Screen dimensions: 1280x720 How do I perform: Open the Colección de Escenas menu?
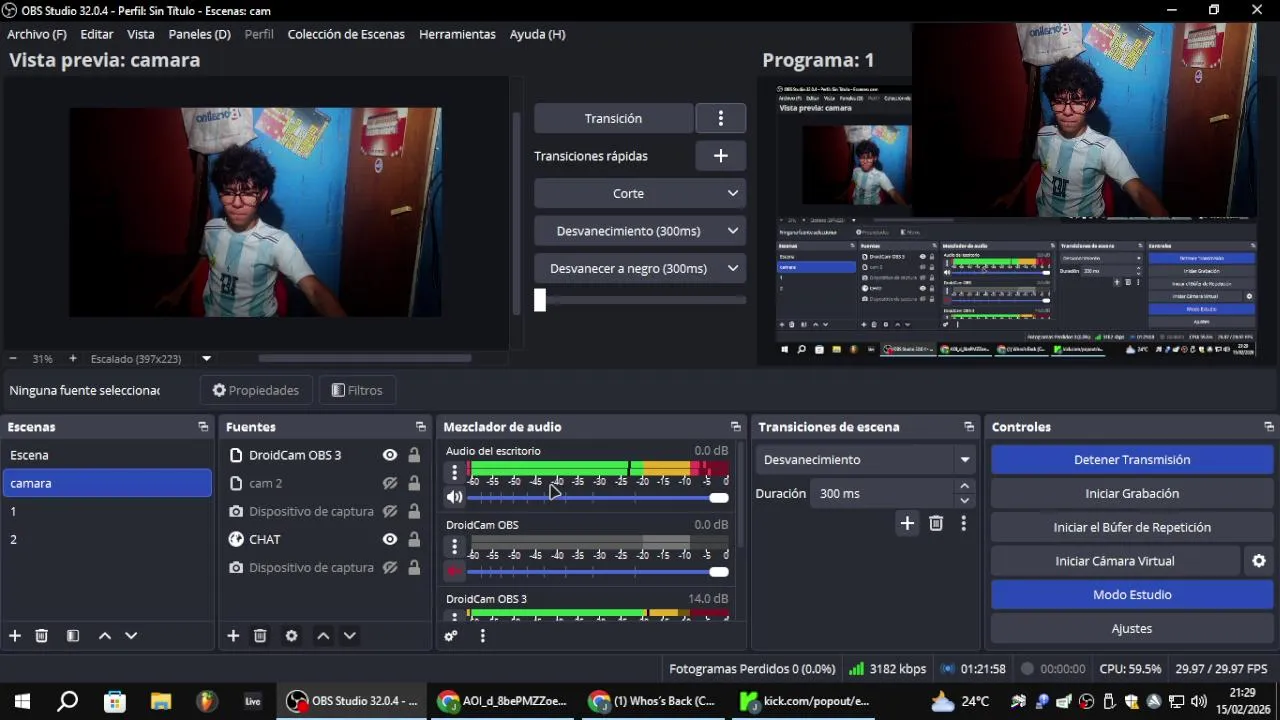(346, 34)
